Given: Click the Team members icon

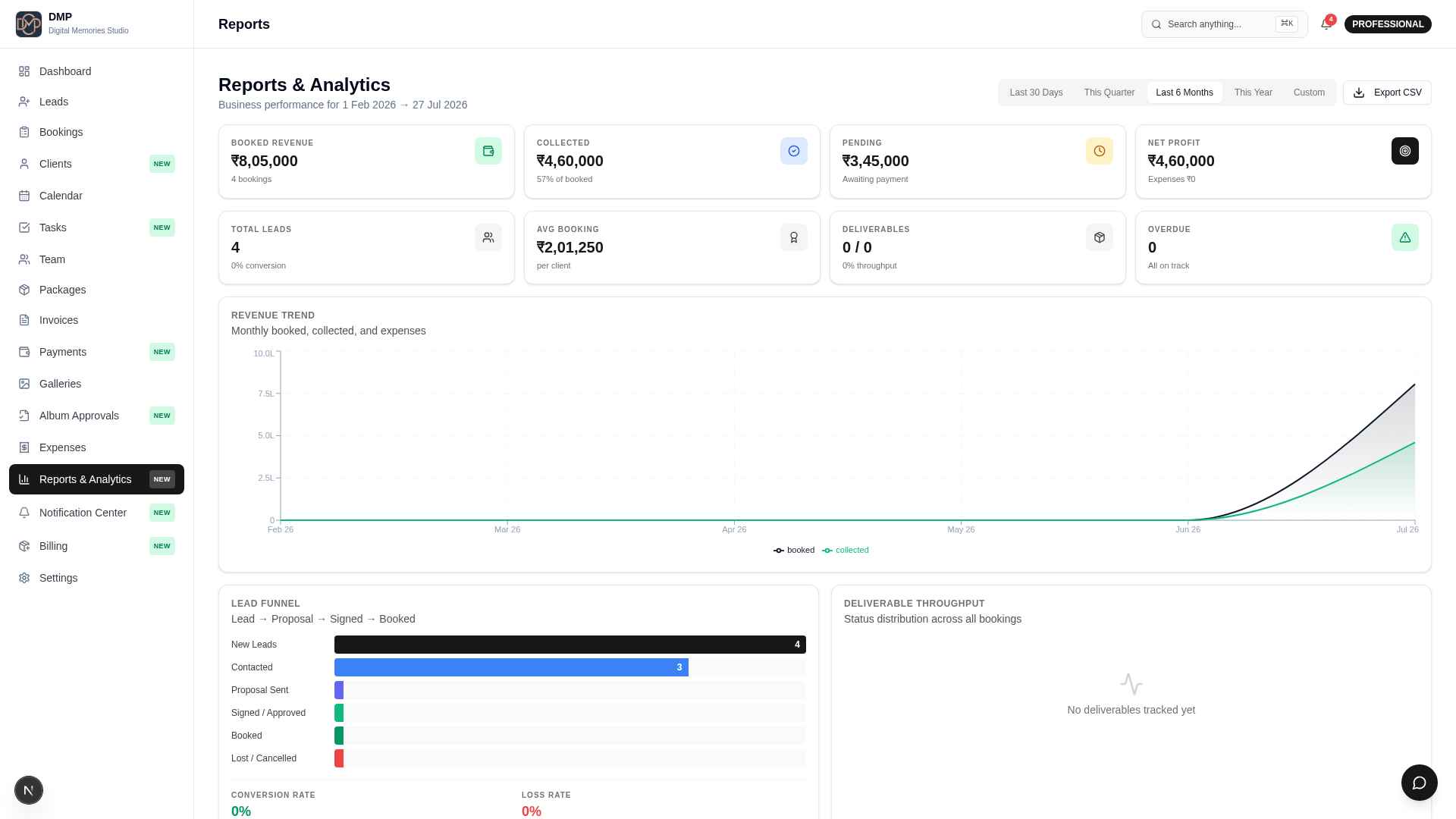Looking at the screenshot, I should [24, 259].
